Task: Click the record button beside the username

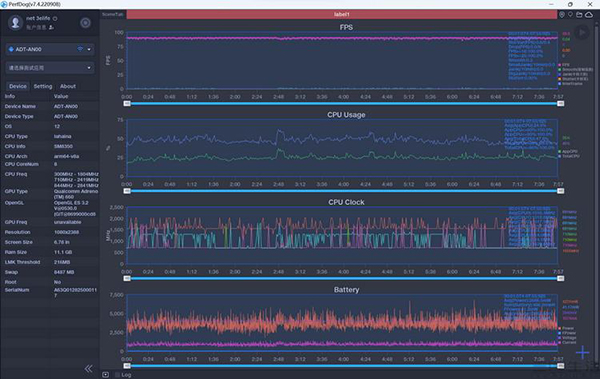Action: [85, 23]
